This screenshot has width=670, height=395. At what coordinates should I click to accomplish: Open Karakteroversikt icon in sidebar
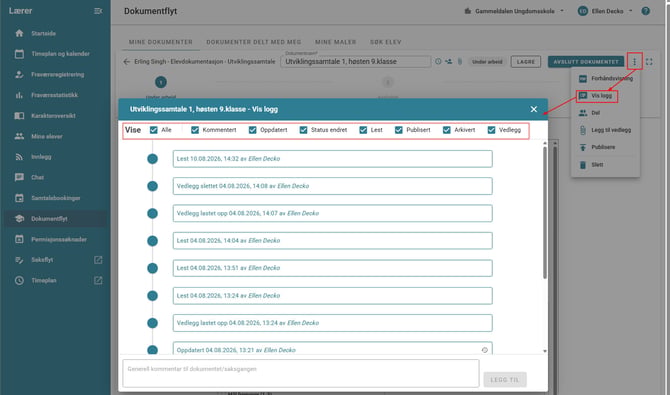19,115
